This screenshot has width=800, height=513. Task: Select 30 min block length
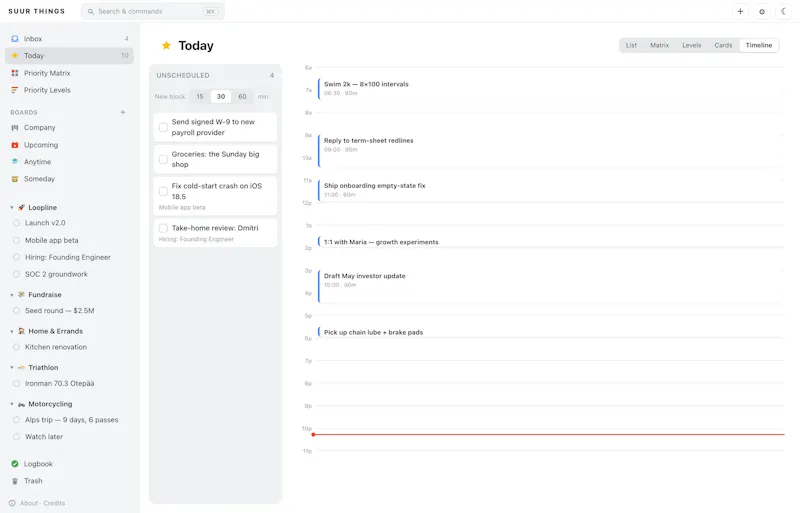tap(221, 96)
